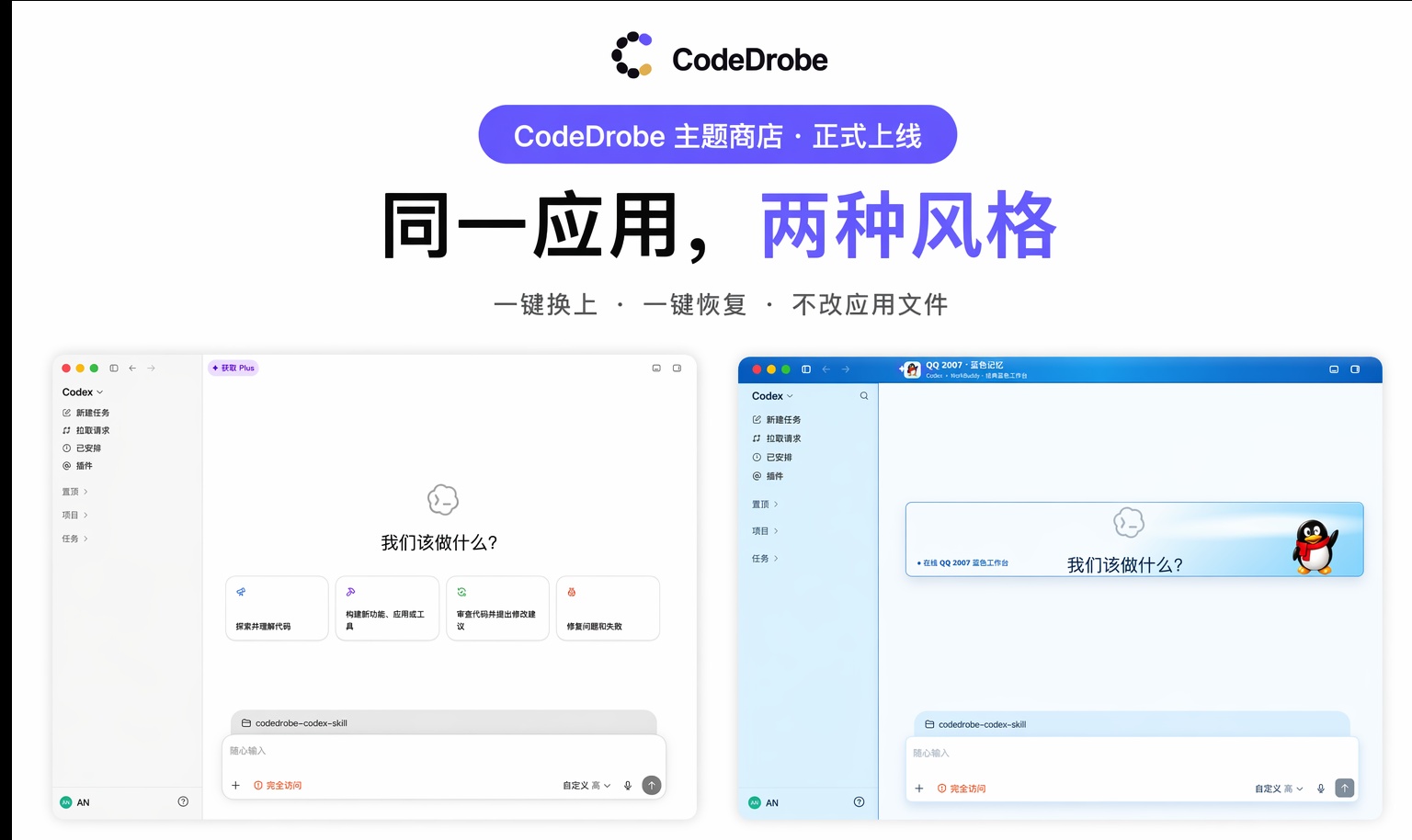
Task: Click right panel toggle icon in blue window
Action: point(1355,369)
